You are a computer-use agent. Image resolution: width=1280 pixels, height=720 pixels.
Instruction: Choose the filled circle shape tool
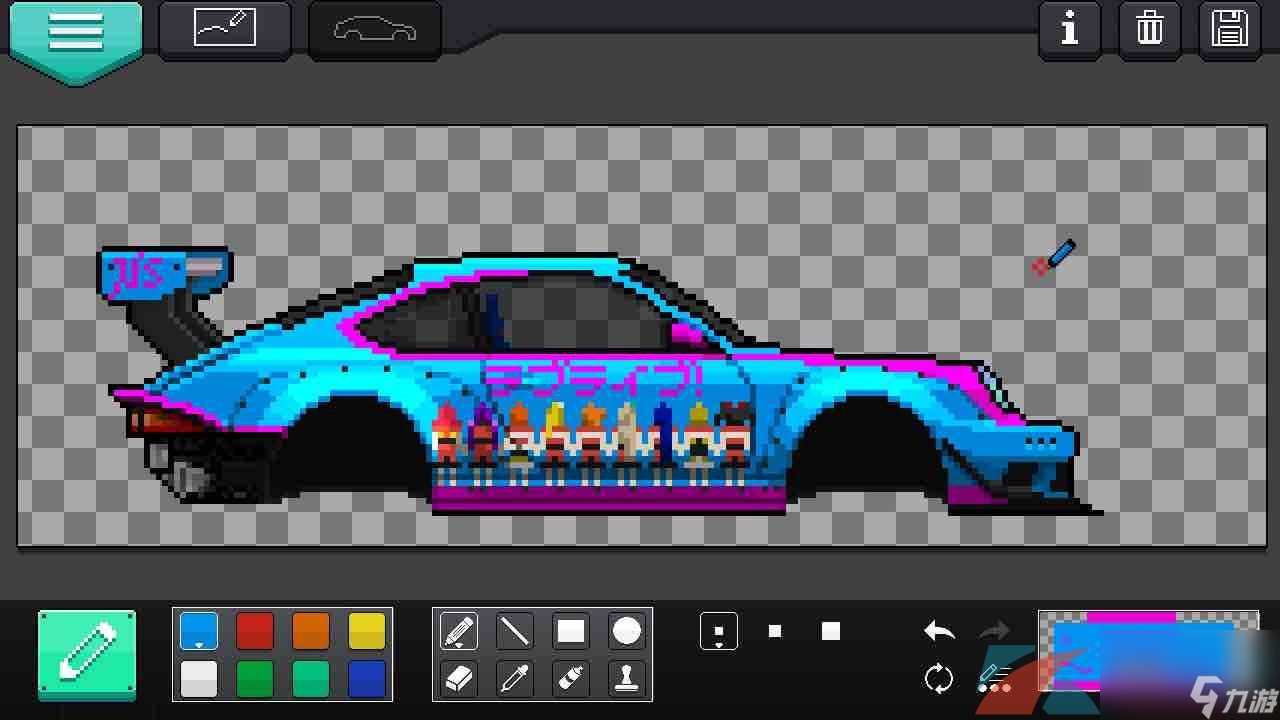point(627,632)
